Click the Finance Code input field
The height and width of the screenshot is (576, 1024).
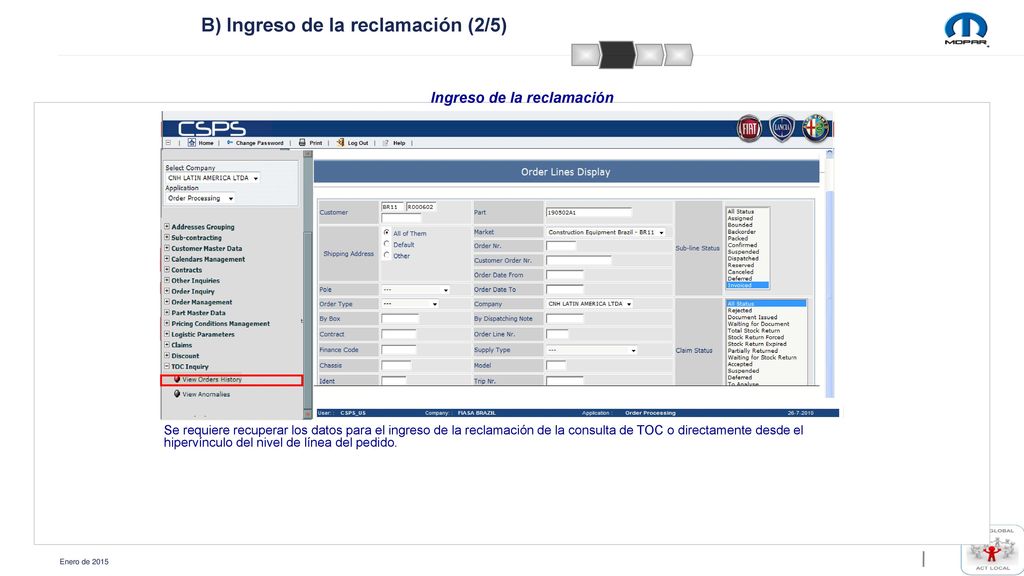coord(400,350)
